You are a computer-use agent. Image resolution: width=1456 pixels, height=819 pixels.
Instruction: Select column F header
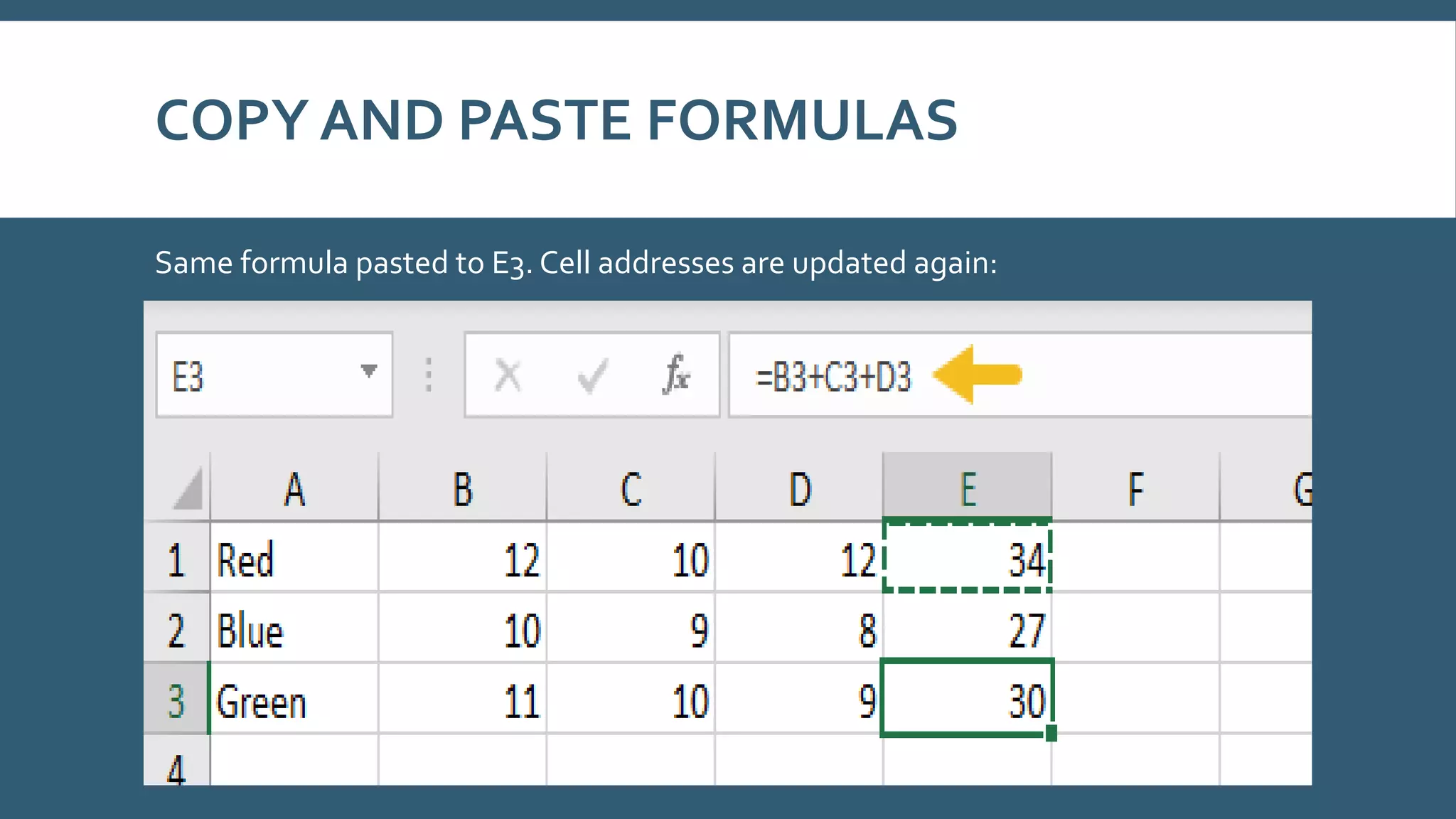[1135, 489]
